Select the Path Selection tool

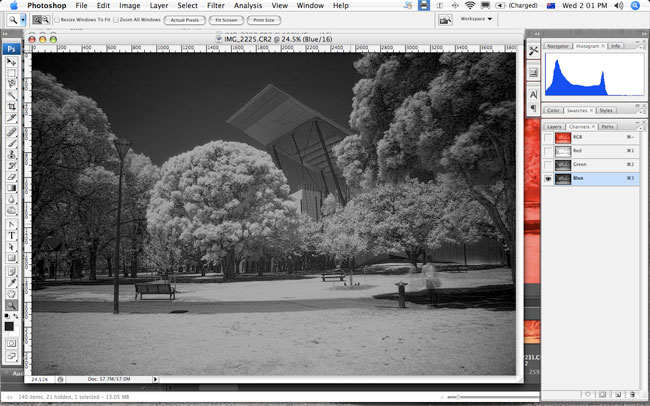[12, 247]
